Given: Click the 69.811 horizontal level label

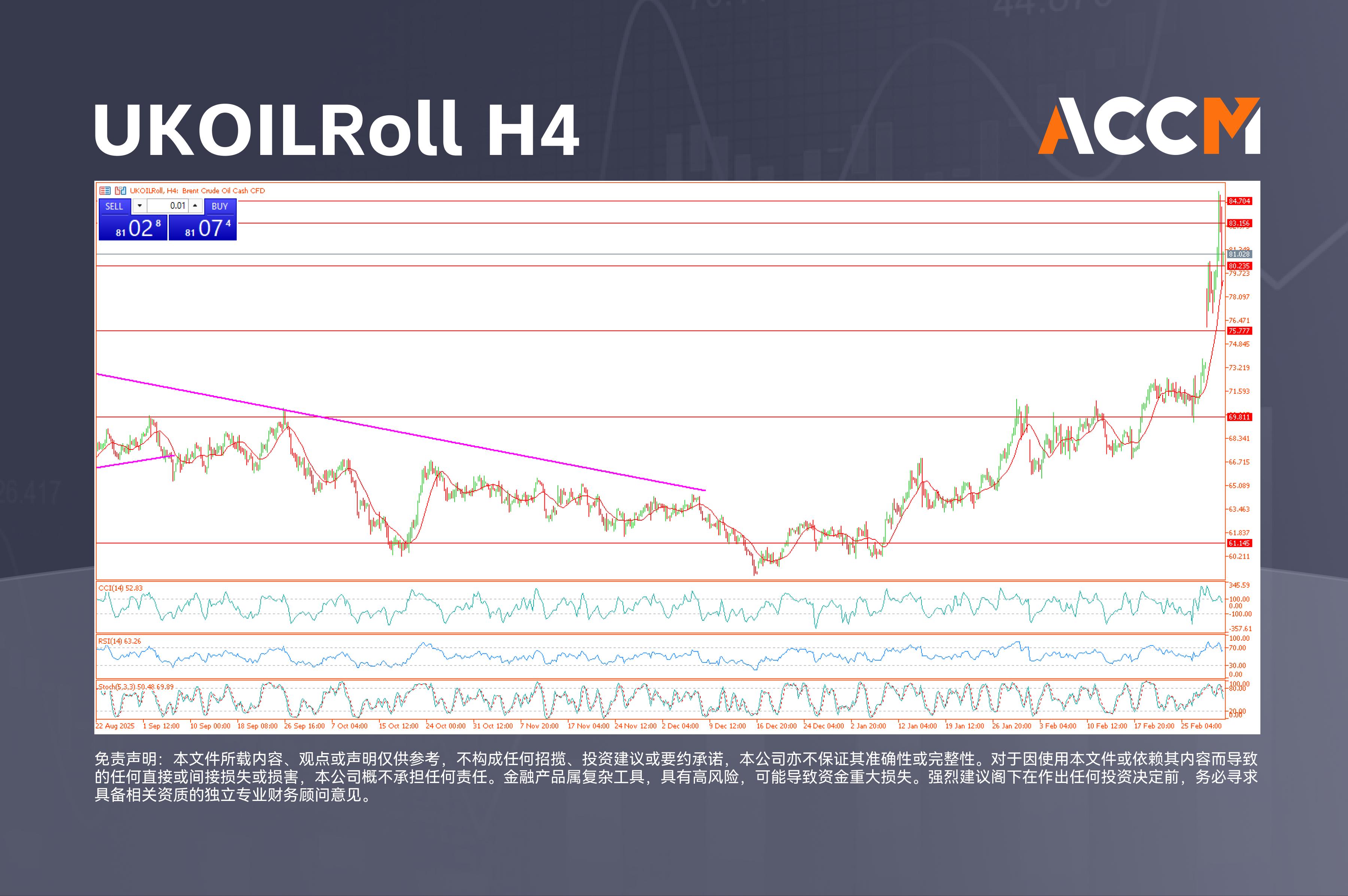Looking at the screenshot, I should click(x=1239, y=417).
